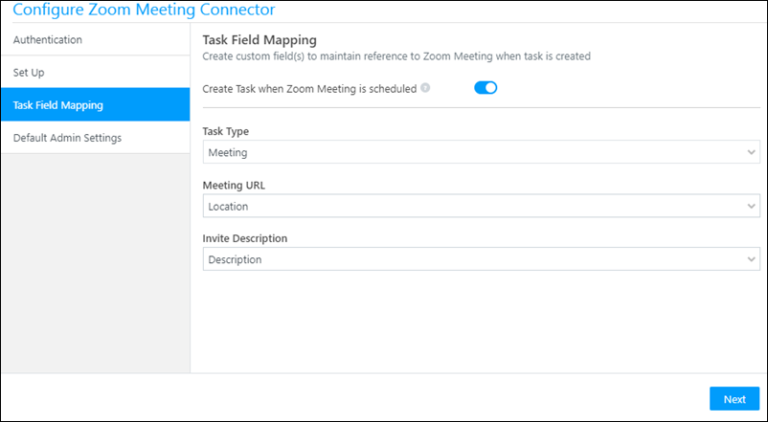
Task: Click the info icon beside Create Task label
Action: tap(425, 88)
